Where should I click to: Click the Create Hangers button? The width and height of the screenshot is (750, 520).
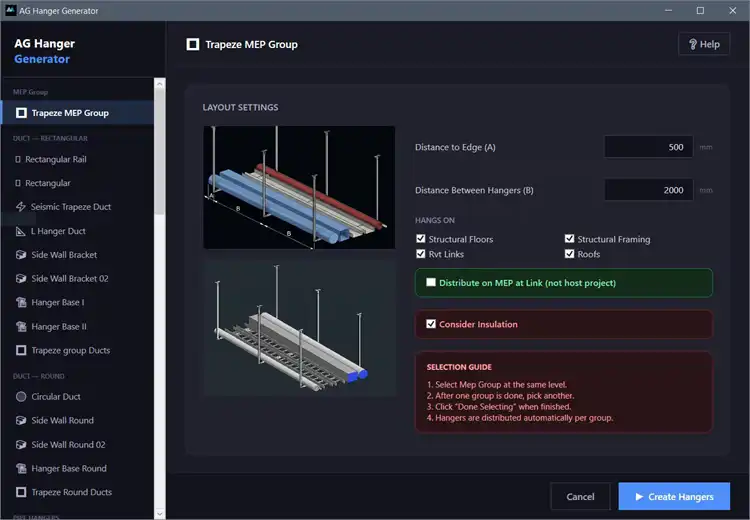pos(674,496)
